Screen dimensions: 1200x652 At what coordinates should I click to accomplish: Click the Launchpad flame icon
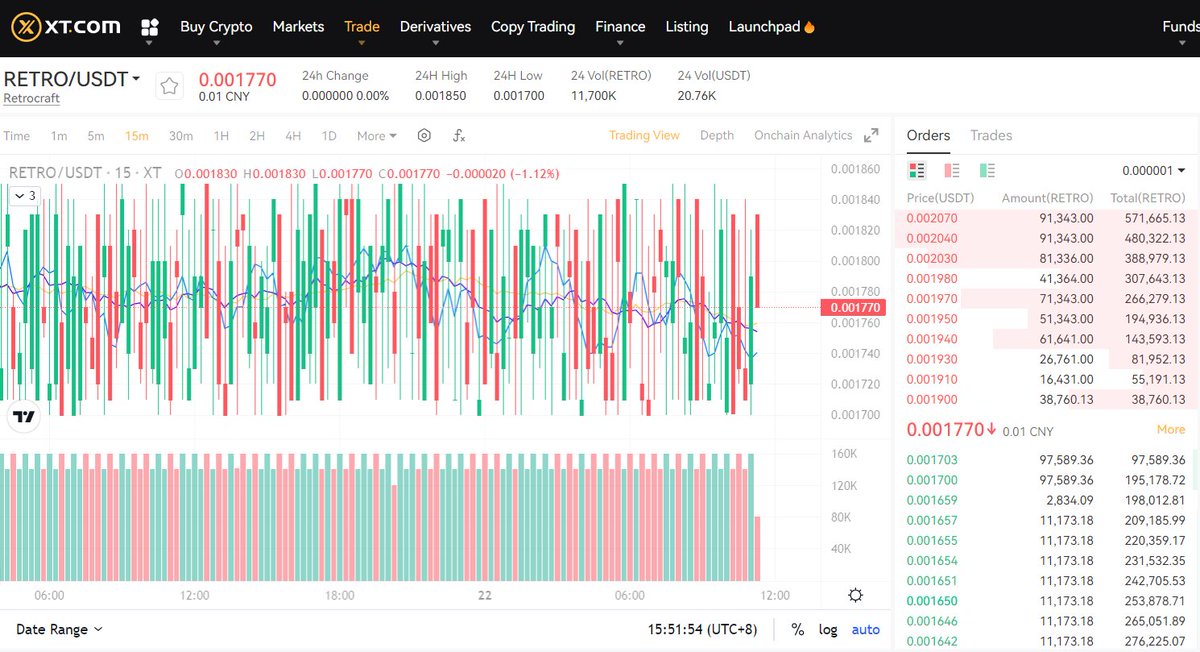pos(809,27)
